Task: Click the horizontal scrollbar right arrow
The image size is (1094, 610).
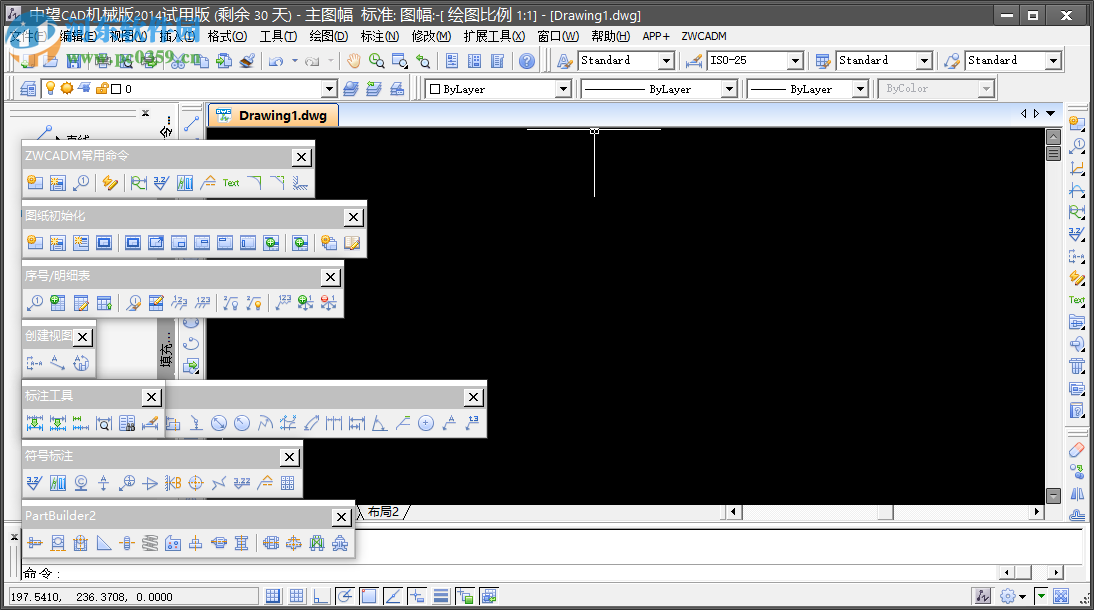Action: tap(1037, 512)
